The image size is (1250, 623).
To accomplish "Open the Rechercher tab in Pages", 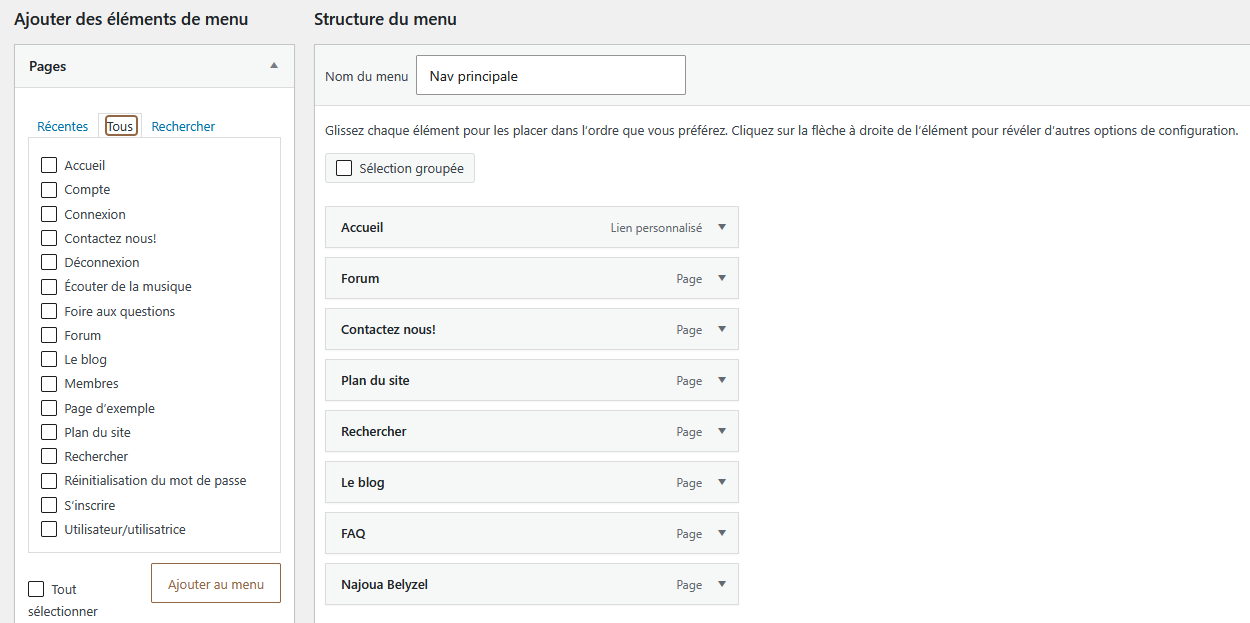I will [183, 126].
